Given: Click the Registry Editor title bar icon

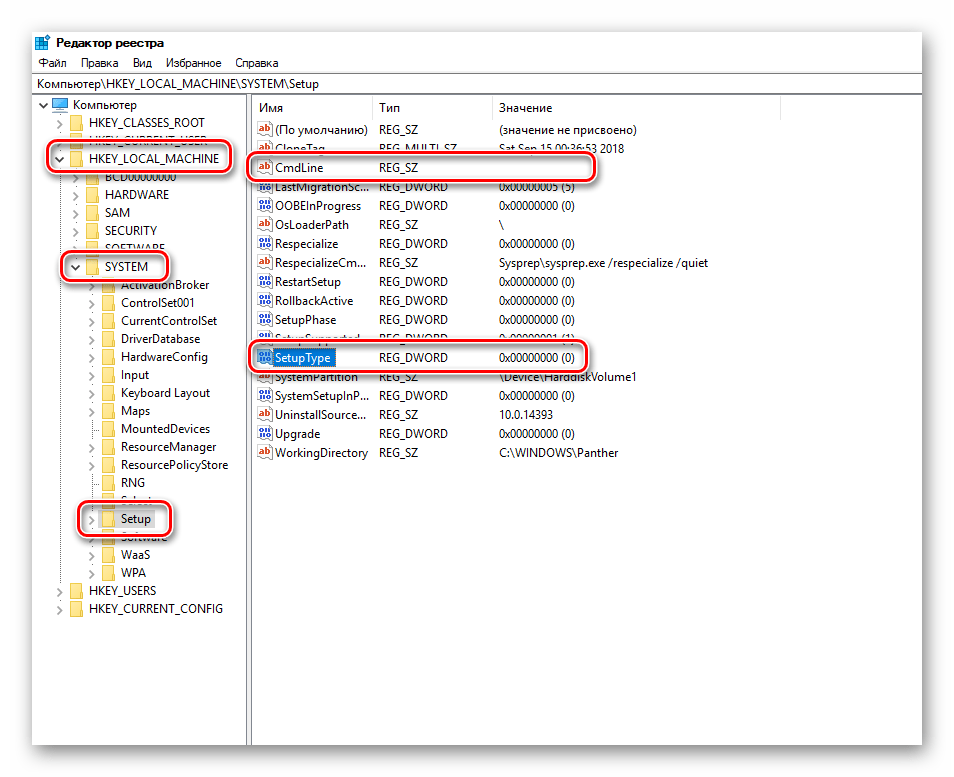Looking at the screenshot, I should [x=42, y=43].
